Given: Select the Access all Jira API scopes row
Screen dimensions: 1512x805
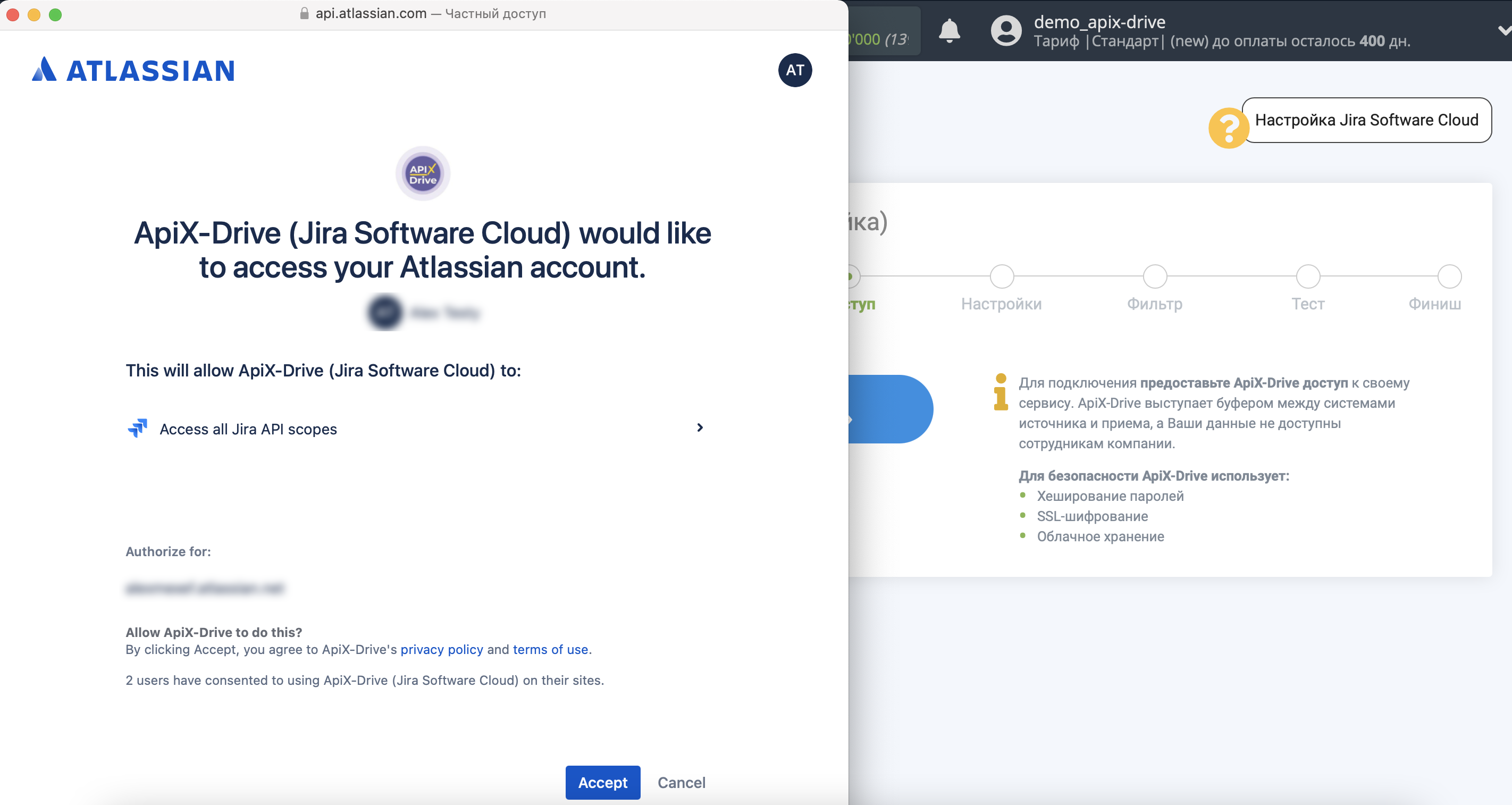Looking at the screenshot, I should [416, 429].
